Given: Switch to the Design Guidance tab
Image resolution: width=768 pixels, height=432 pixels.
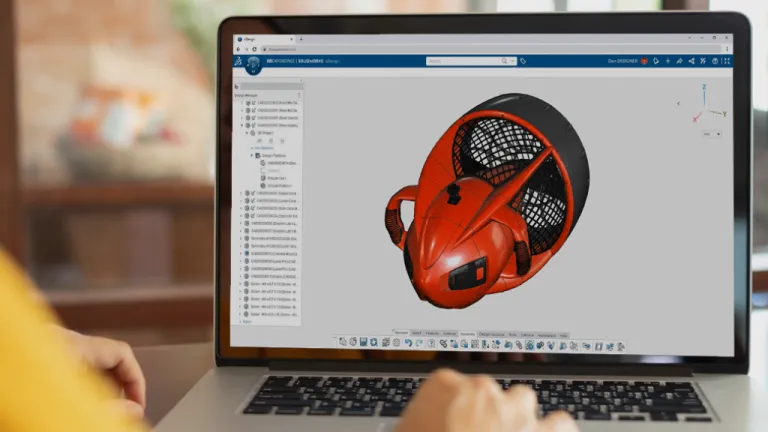Looking at the screenshot, I should coord(491,334).
